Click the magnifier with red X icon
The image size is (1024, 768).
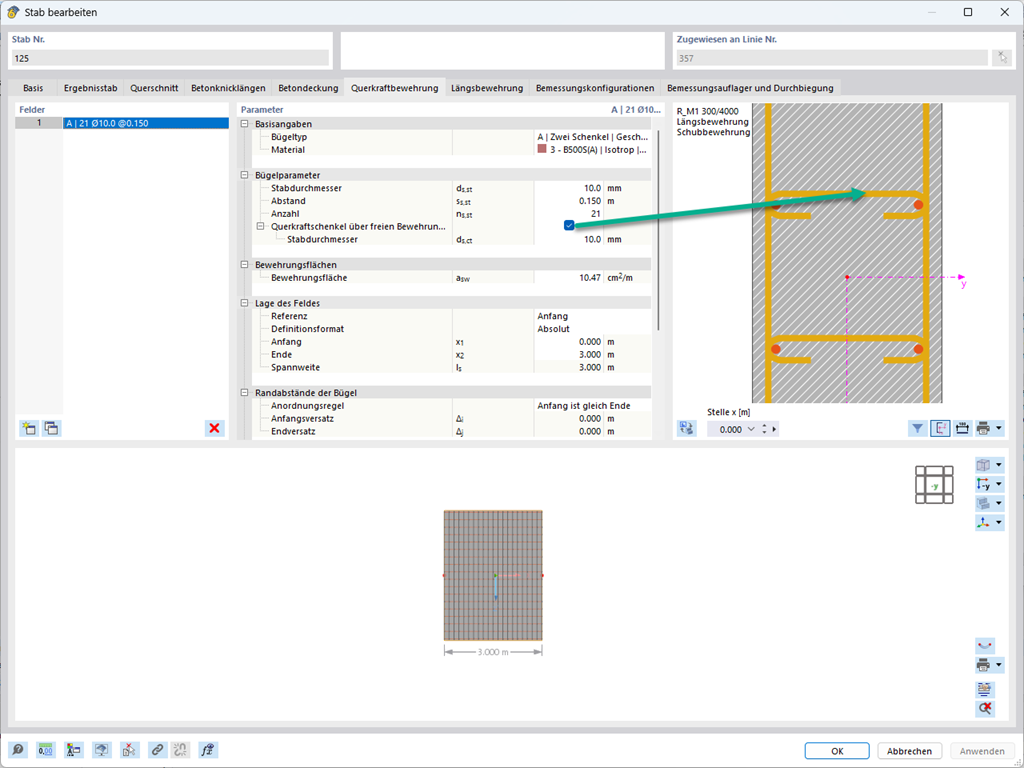click(985, 708)
